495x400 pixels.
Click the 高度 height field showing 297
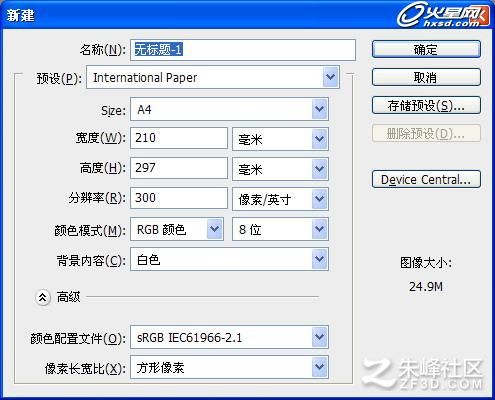(x=179, y=168)
